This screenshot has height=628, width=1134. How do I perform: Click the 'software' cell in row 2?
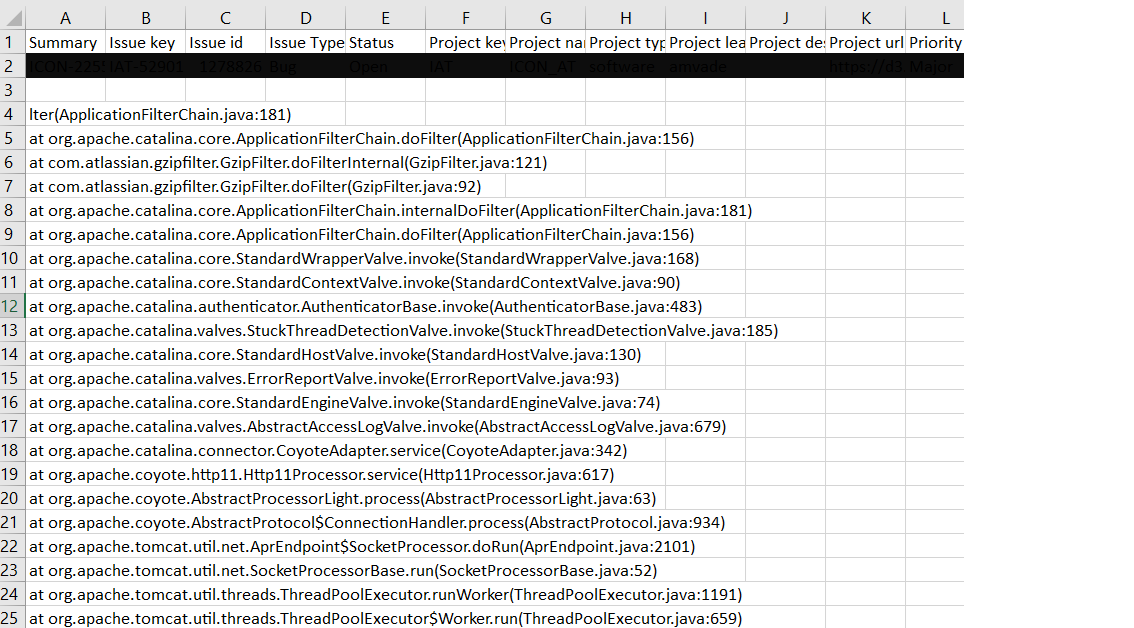[626, 66]
